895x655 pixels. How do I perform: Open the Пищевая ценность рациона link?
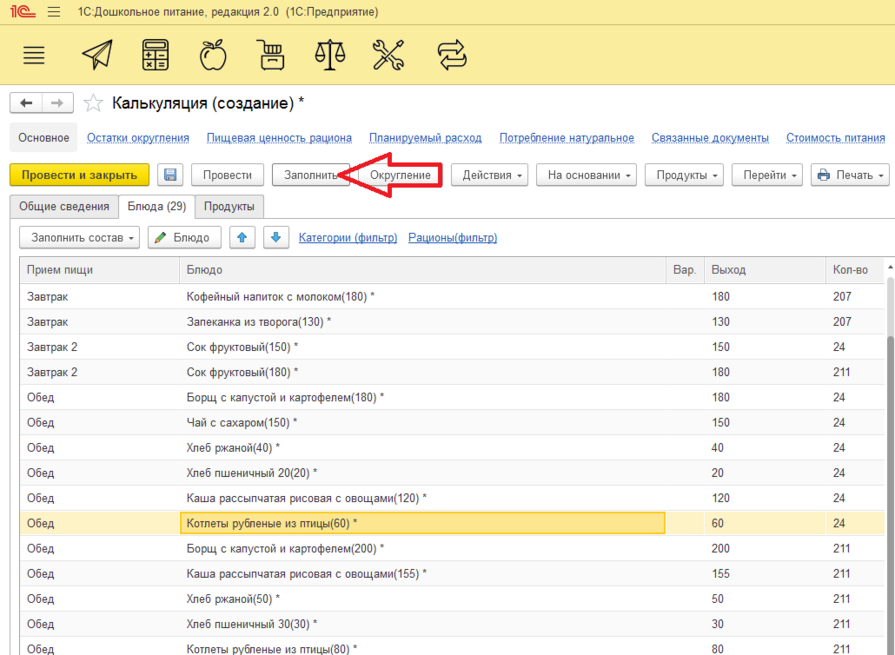click(x=279, y=138)
